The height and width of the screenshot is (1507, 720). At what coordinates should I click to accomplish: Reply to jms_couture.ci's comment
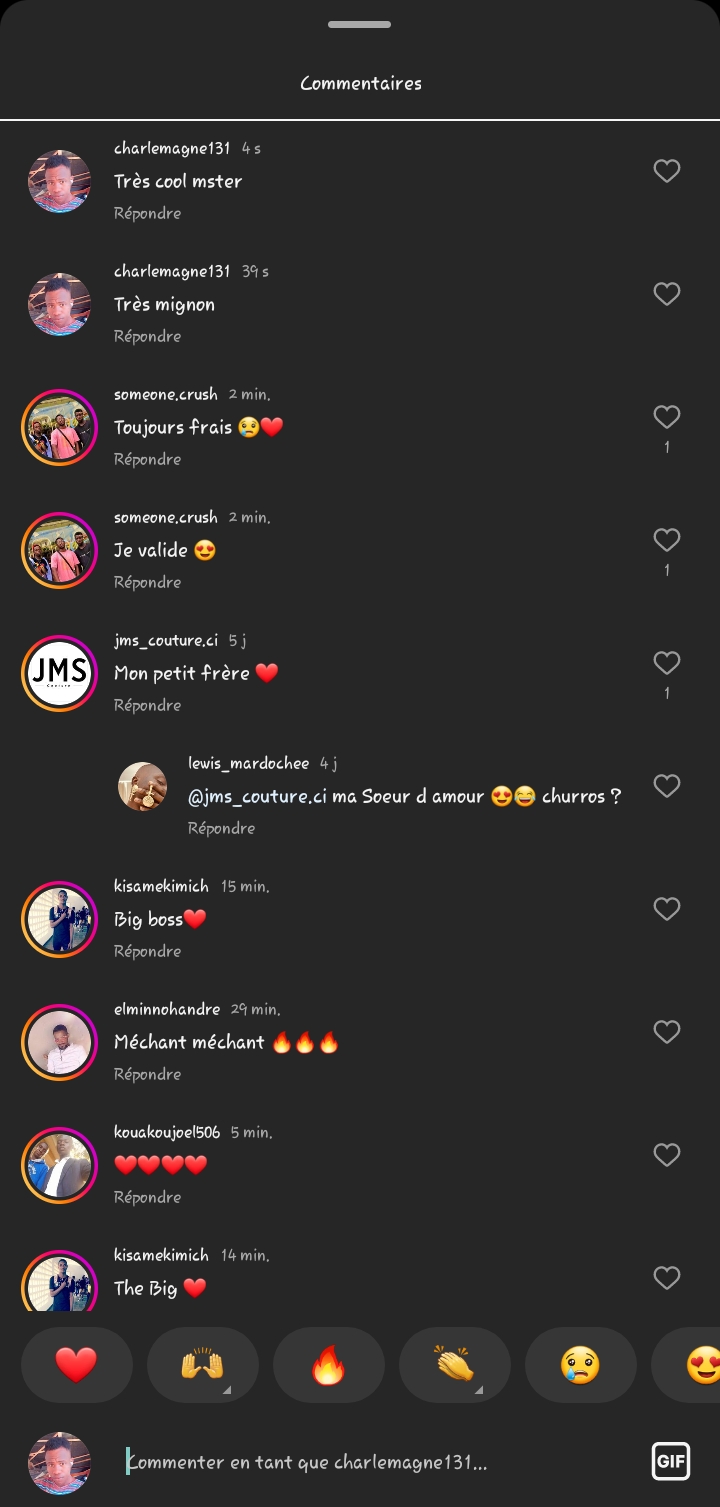pos(147,705)
